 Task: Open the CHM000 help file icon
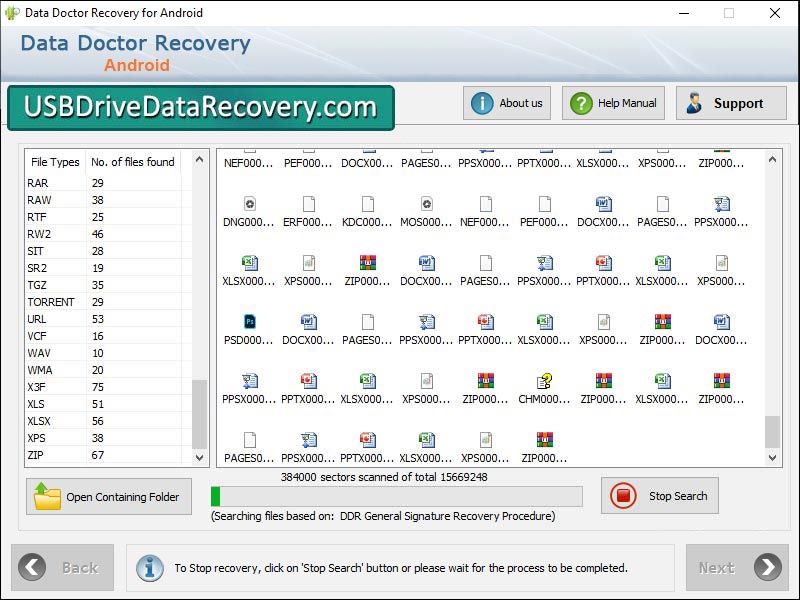pos(544,382)
